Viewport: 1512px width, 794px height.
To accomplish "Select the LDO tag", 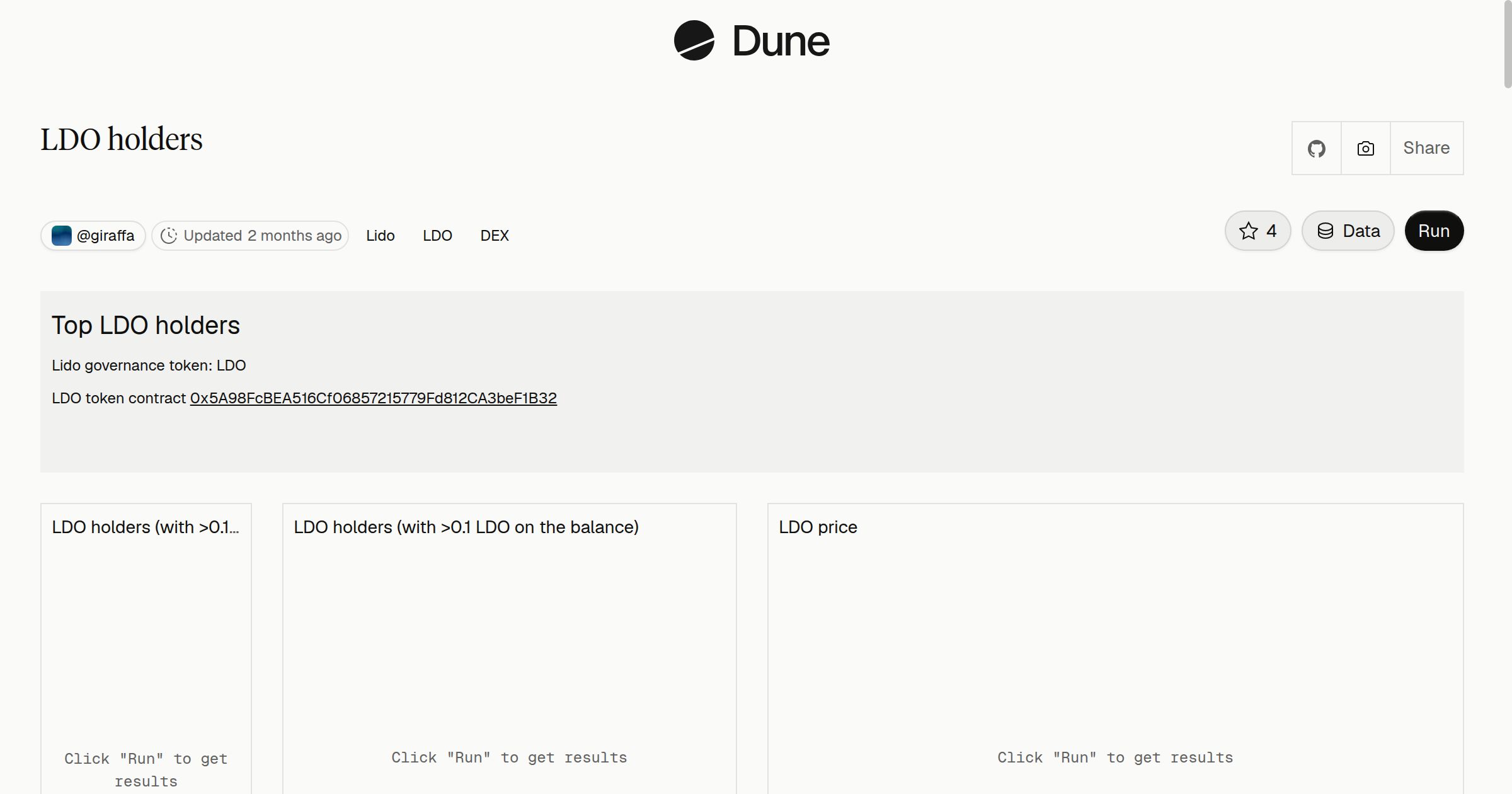I will 437,236.
